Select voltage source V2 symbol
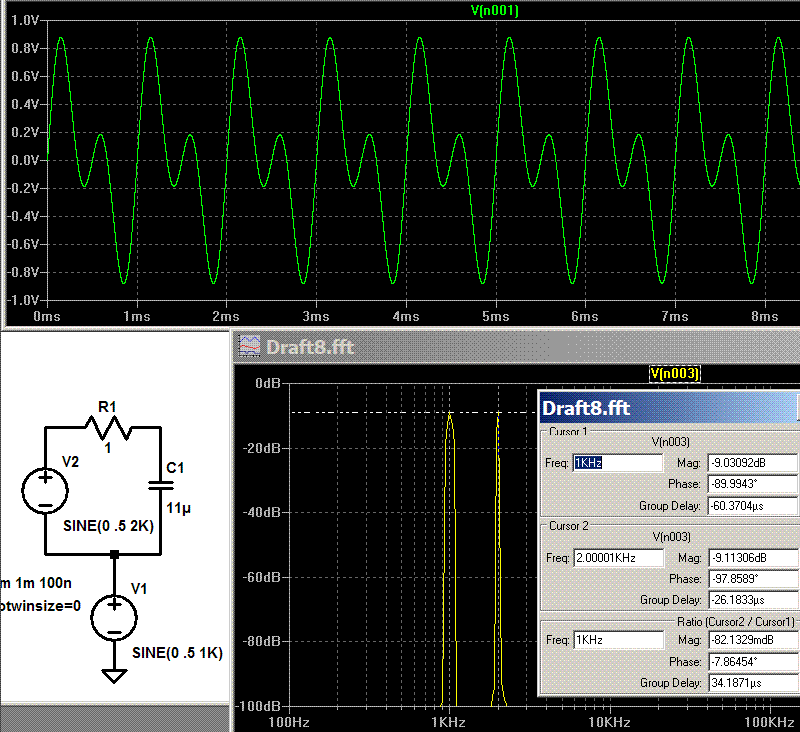 tap(45, 491)
